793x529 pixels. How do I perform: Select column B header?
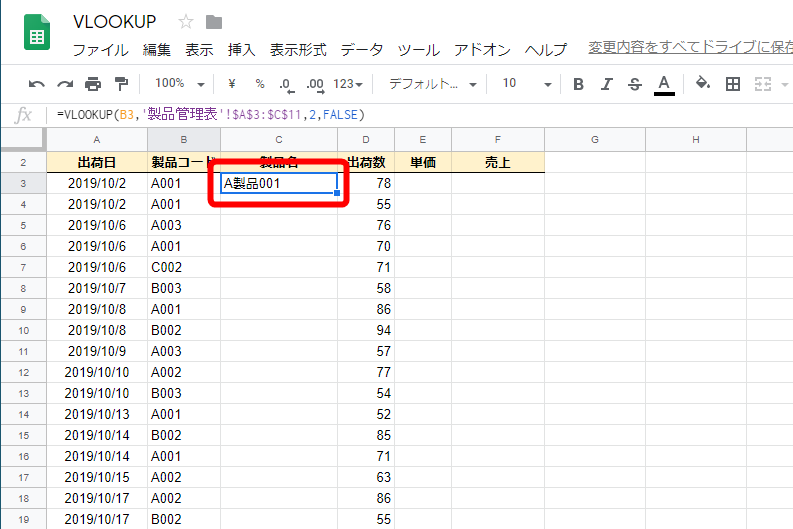pos(184,140)
